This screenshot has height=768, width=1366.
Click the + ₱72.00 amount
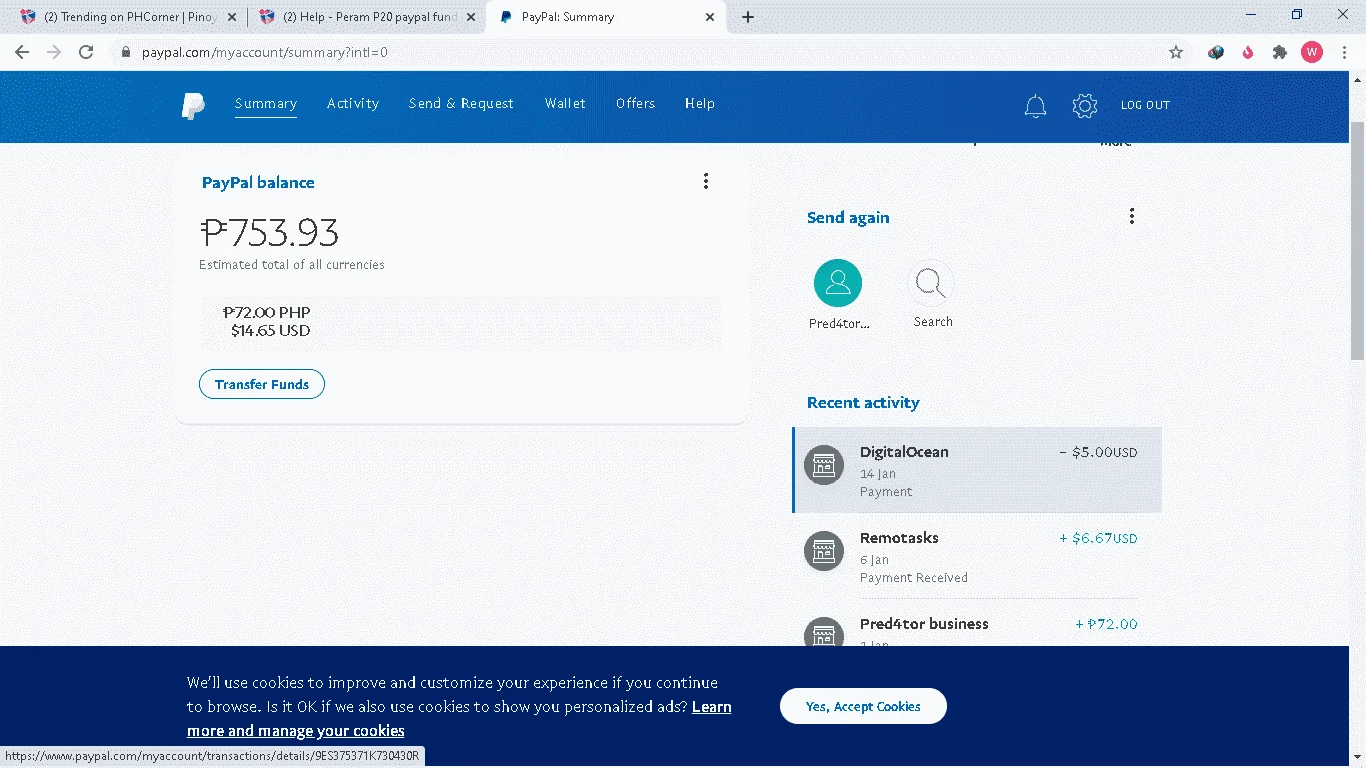tap(1106, 624)
